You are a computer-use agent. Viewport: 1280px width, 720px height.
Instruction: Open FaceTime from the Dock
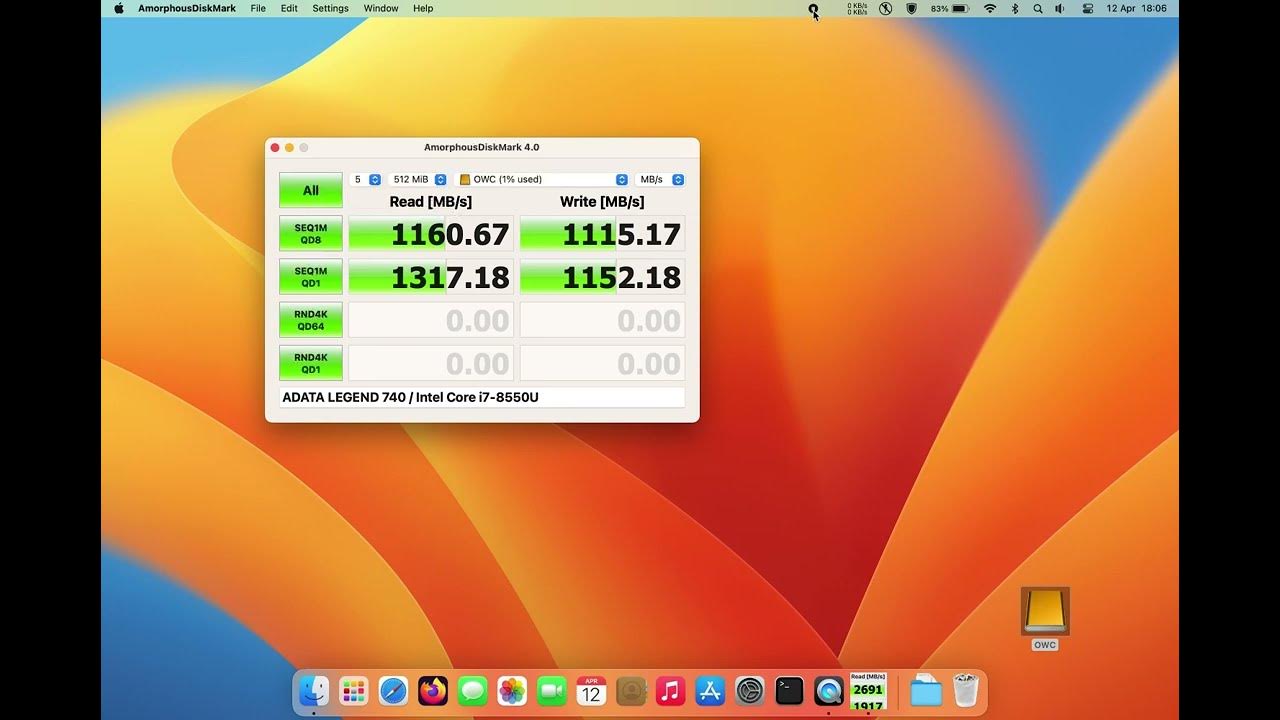pos(552,691)
